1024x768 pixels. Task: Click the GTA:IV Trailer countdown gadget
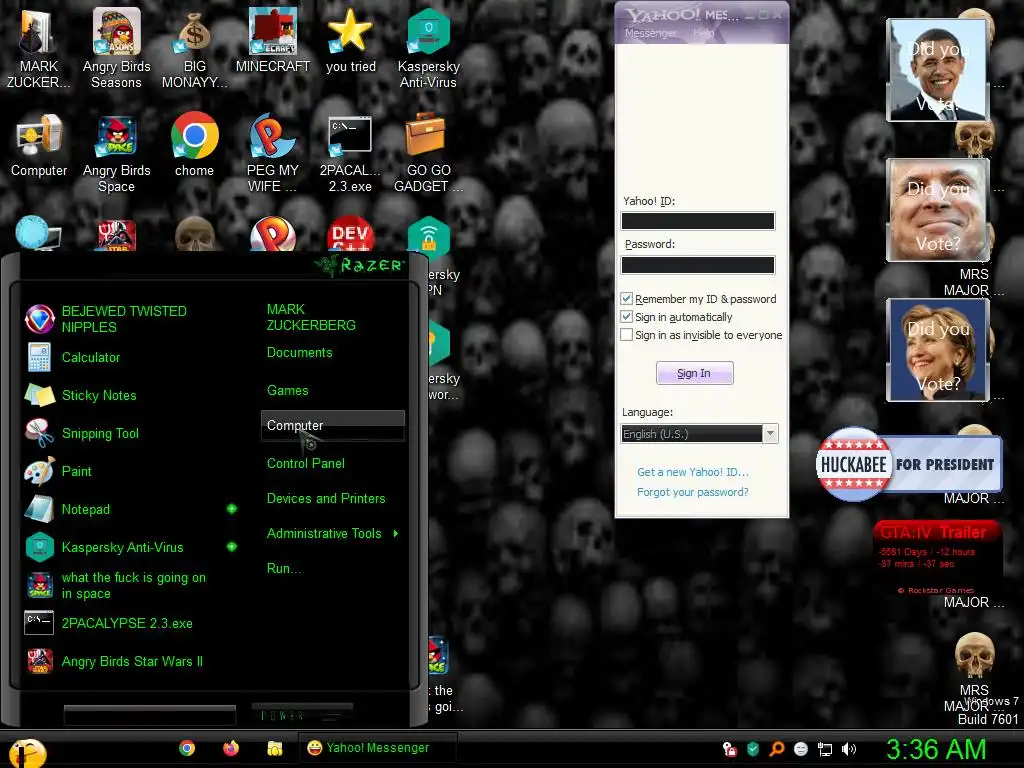pos(936,558)
